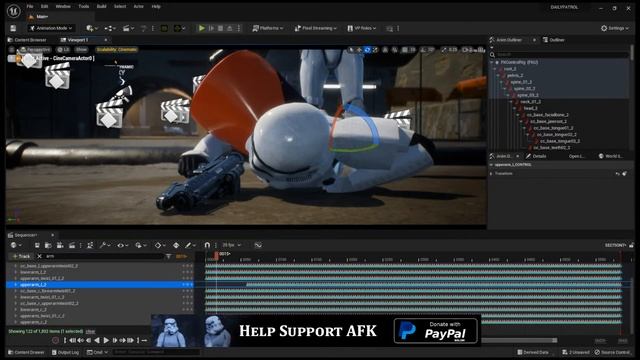This screenshot has width=640, height=360.
Task: Open the Build menu
Action: pyautogui.click(x=102, y=7)
